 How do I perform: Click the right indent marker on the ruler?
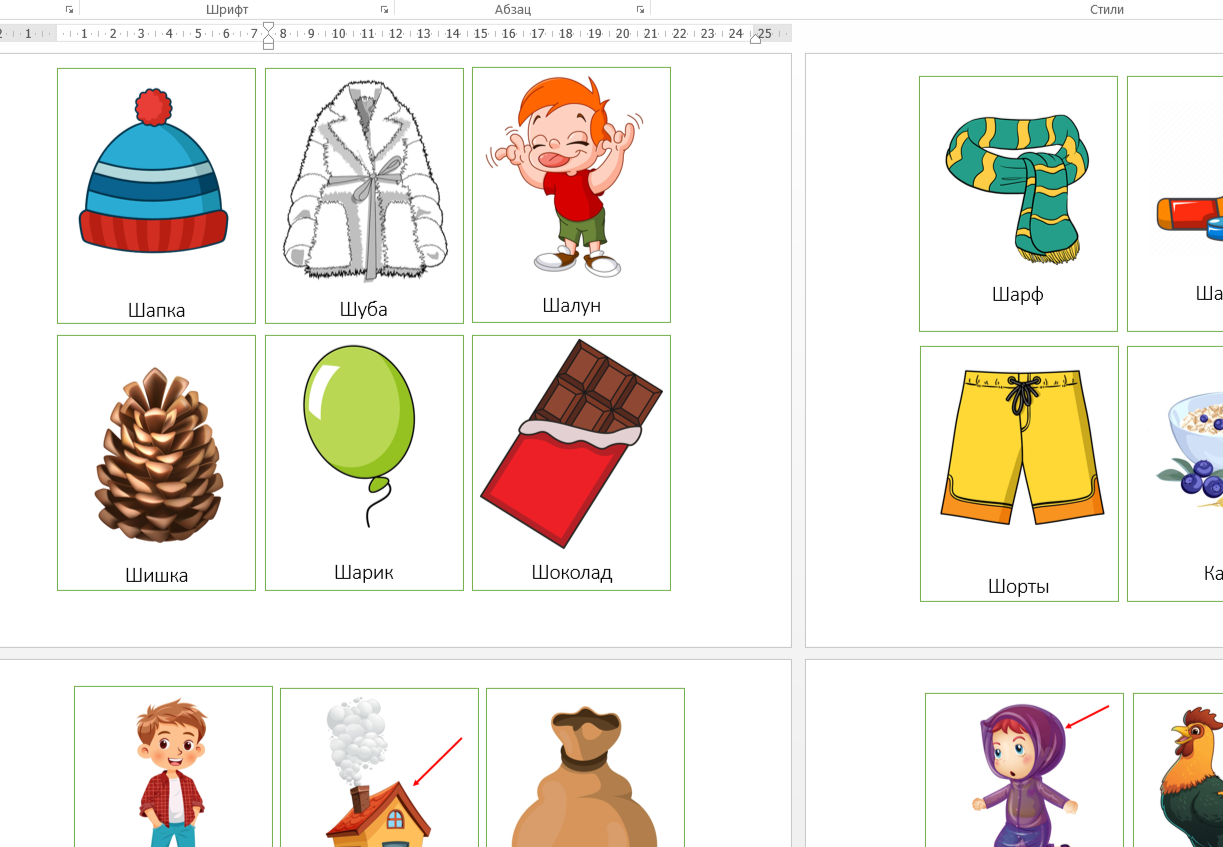[x=756, y=37]
